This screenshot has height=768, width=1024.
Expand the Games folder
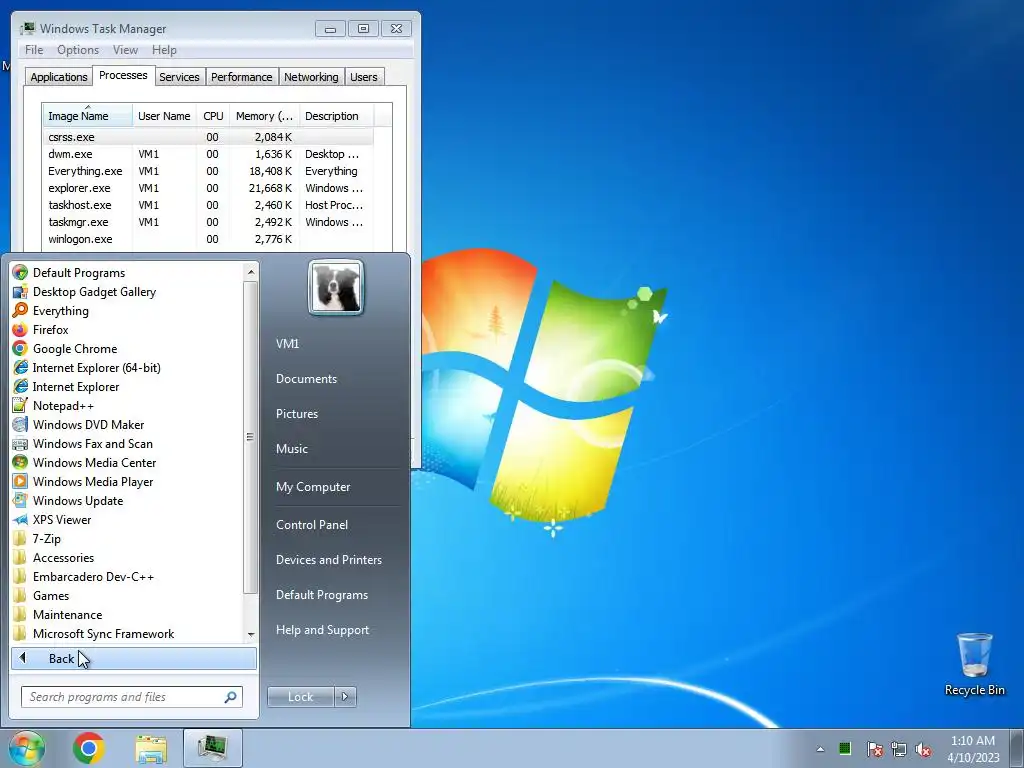(50, 596)
